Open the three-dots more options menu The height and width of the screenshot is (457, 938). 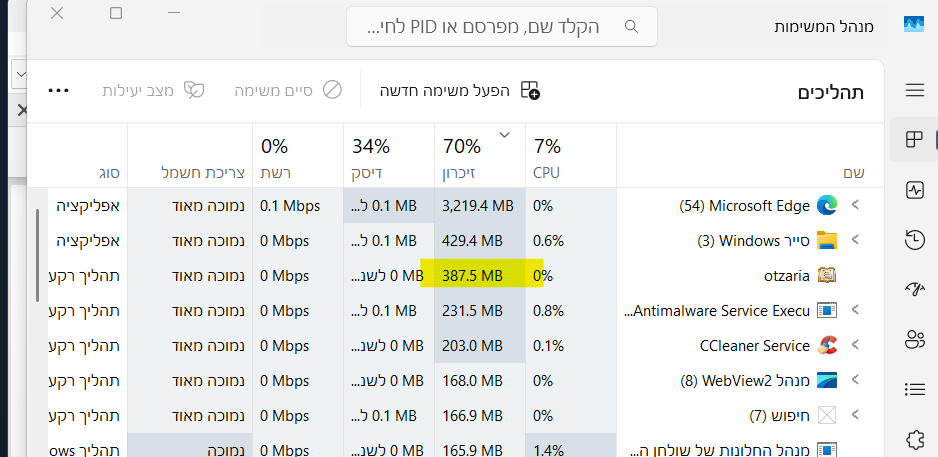click(x=59, y=90)
